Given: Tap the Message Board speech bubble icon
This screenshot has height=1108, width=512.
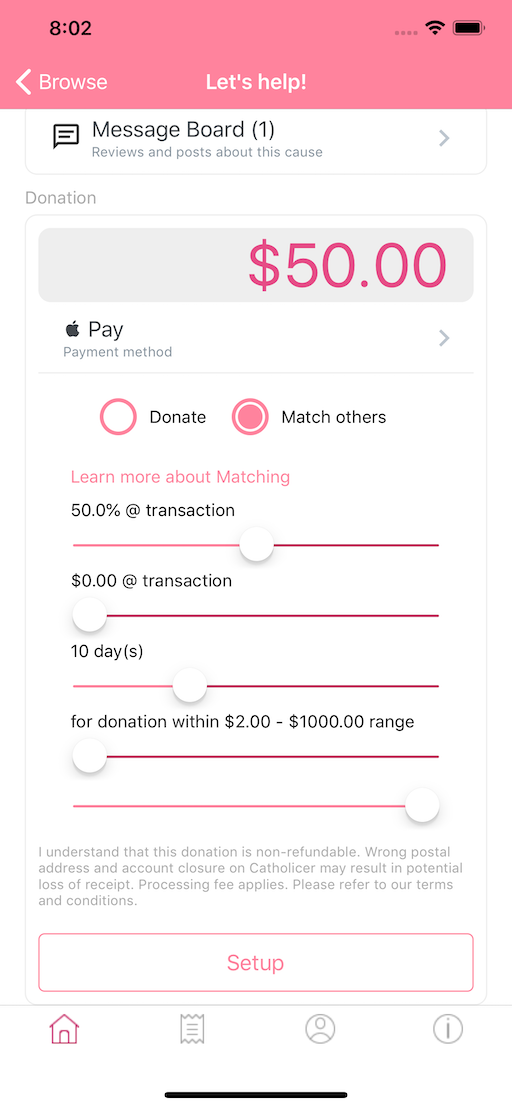Looking at the screenshot, I should [66, 136].
